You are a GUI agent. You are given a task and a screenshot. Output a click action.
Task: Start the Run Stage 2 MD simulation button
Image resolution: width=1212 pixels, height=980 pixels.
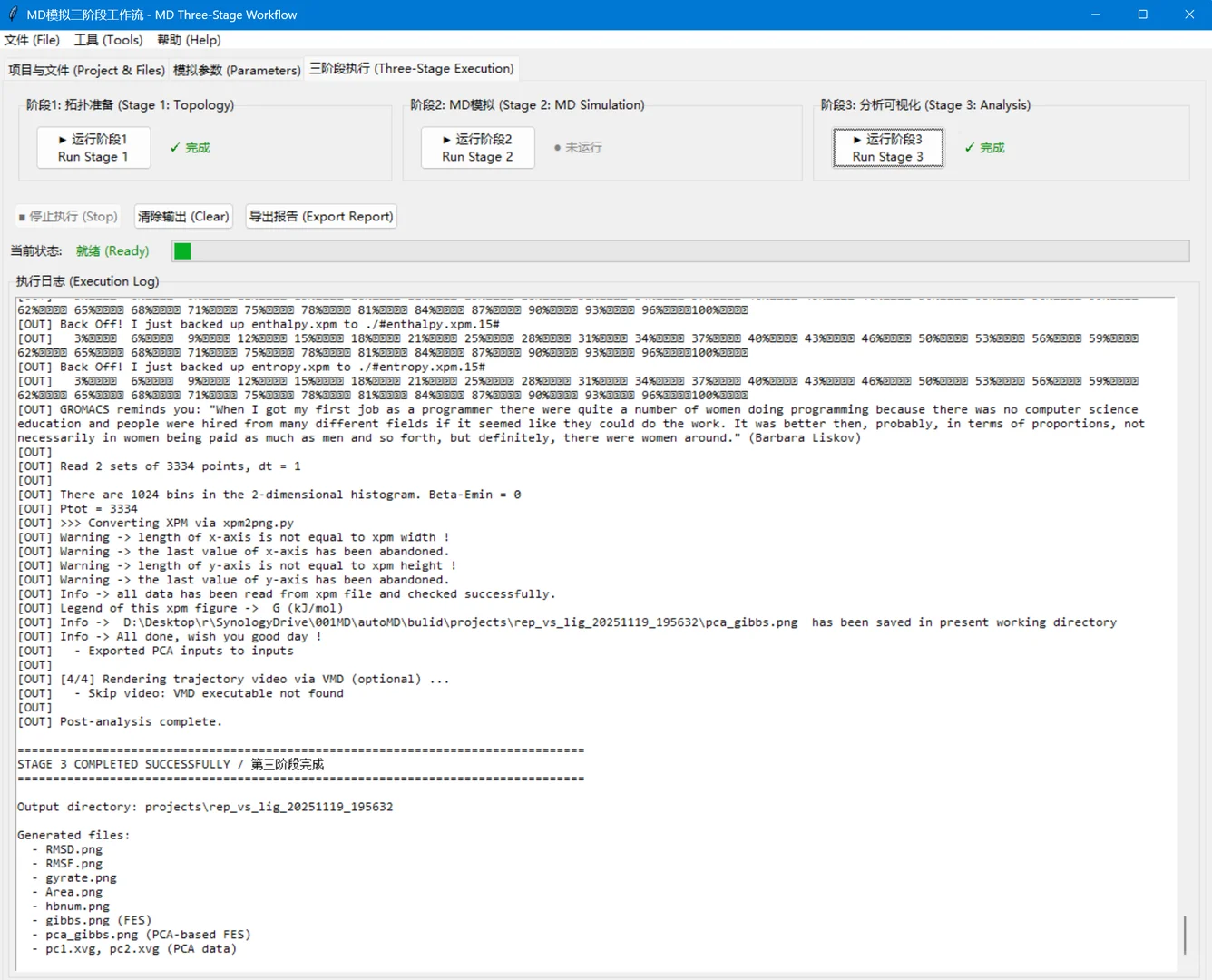pos(477,147)
